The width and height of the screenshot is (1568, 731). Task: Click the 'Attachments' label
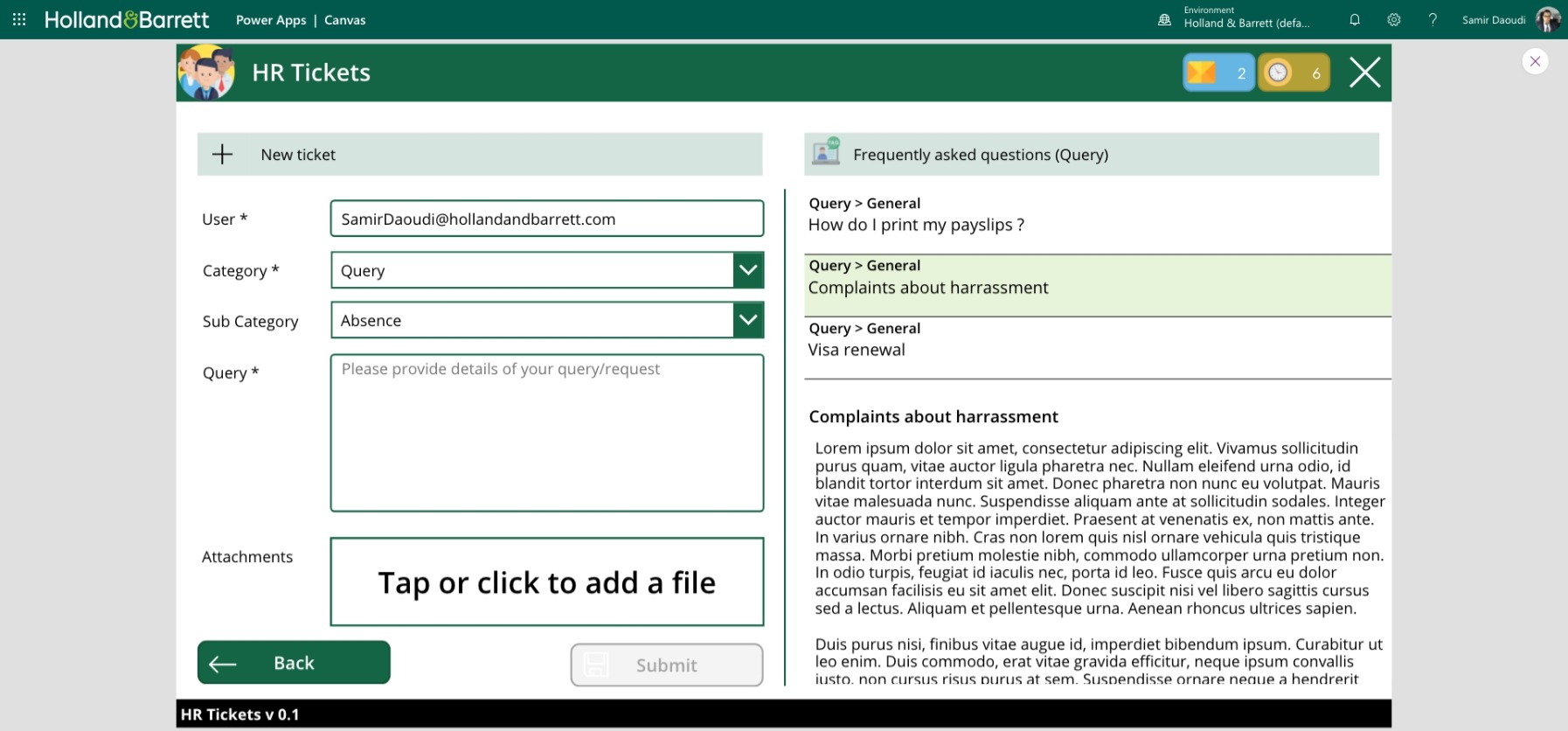pos(247,557)
